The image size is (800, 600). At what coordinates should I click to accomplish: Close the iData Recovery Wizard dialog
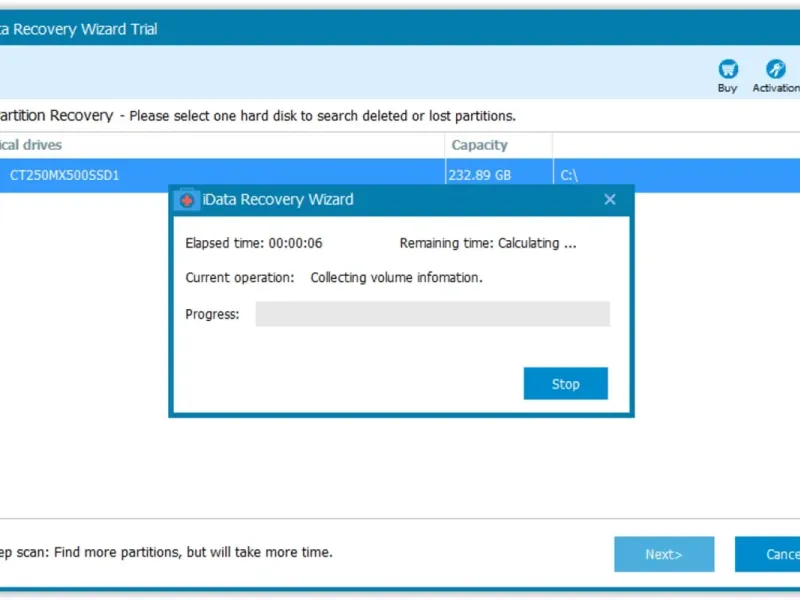(610, 199)
